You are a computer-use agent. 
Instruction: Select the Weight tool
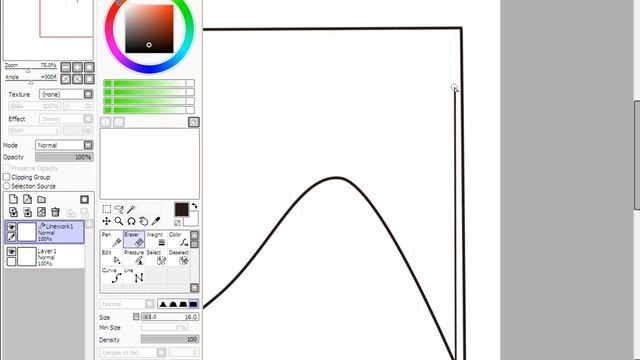tap(156, 240)
